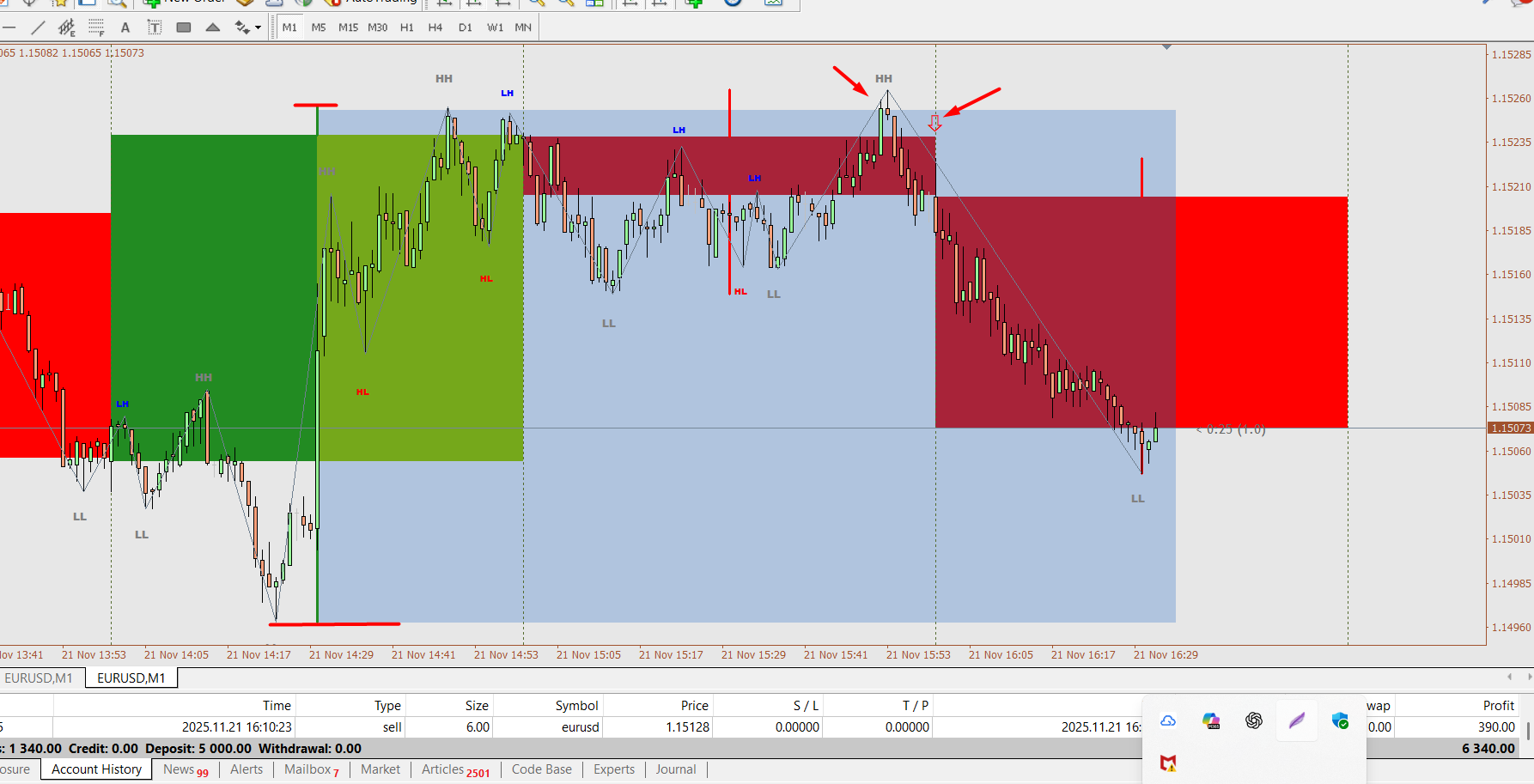Screen dimensions: 1534x784
Task: Switch to the Experts tab
Action: click(x=614, y=769)
